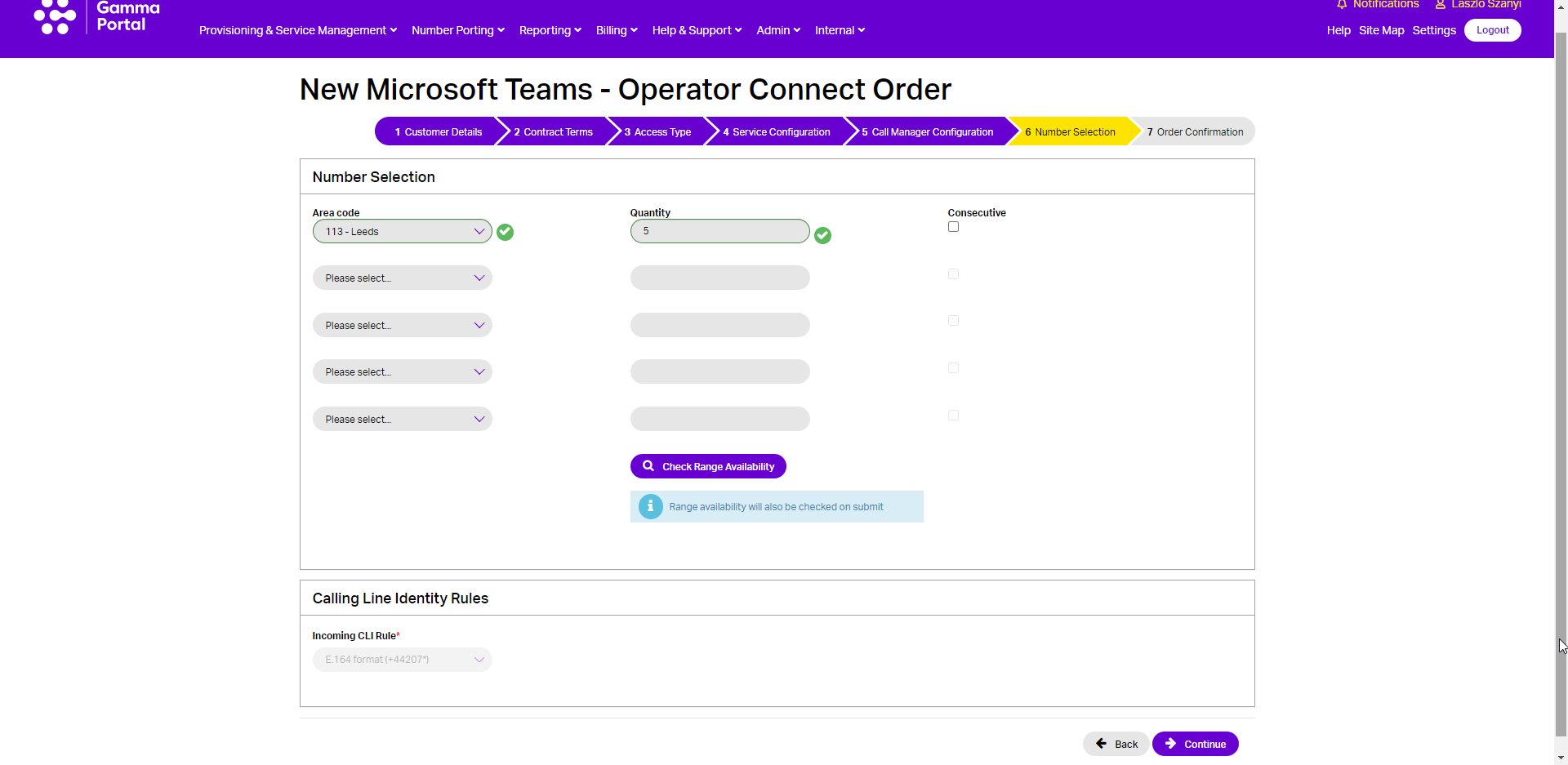Open the Help & Support menu
This screenshot has width=1568, height=765.
(697, 30)
